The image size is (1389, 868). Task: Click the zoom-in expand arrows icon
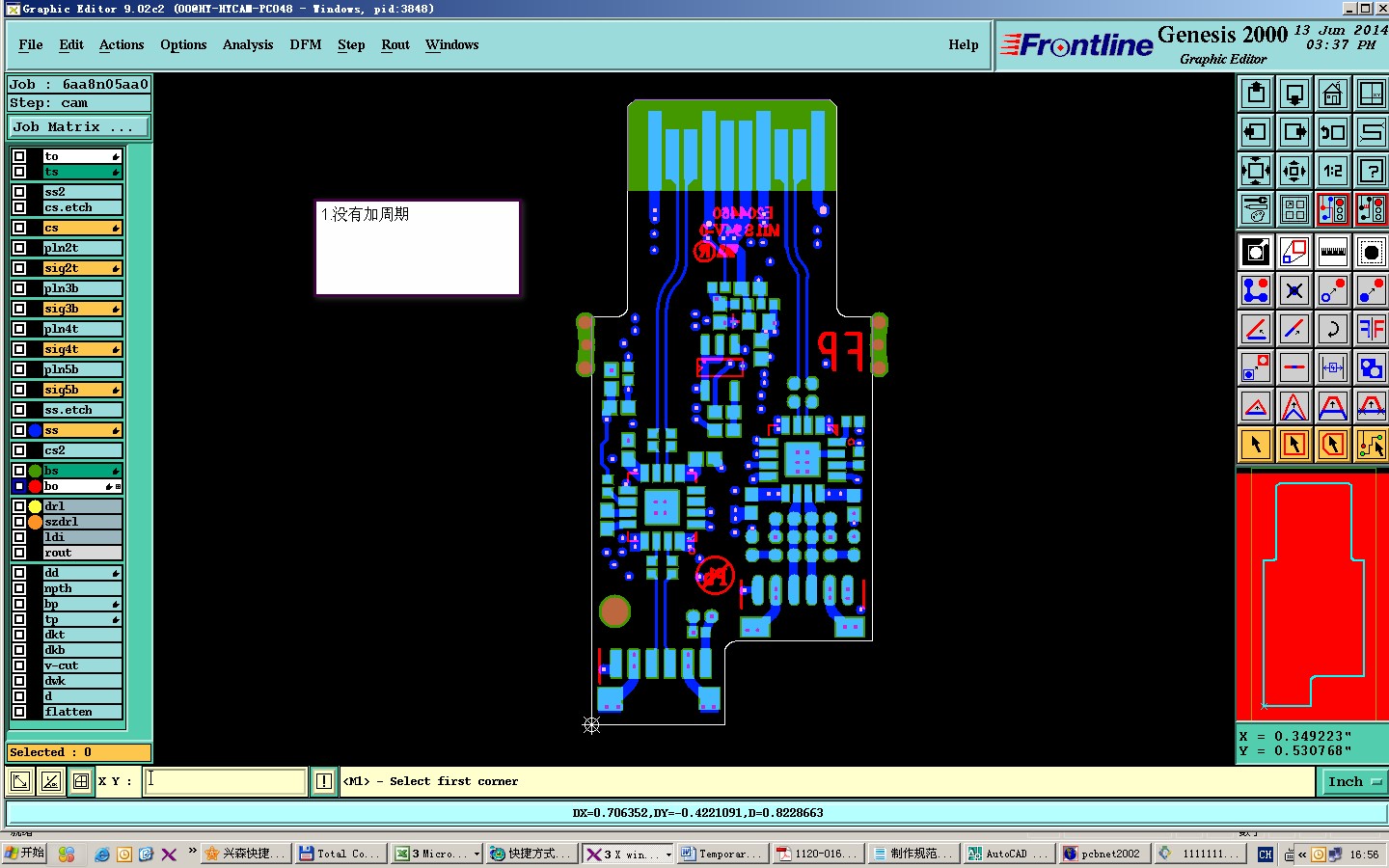click(1256, 171)
